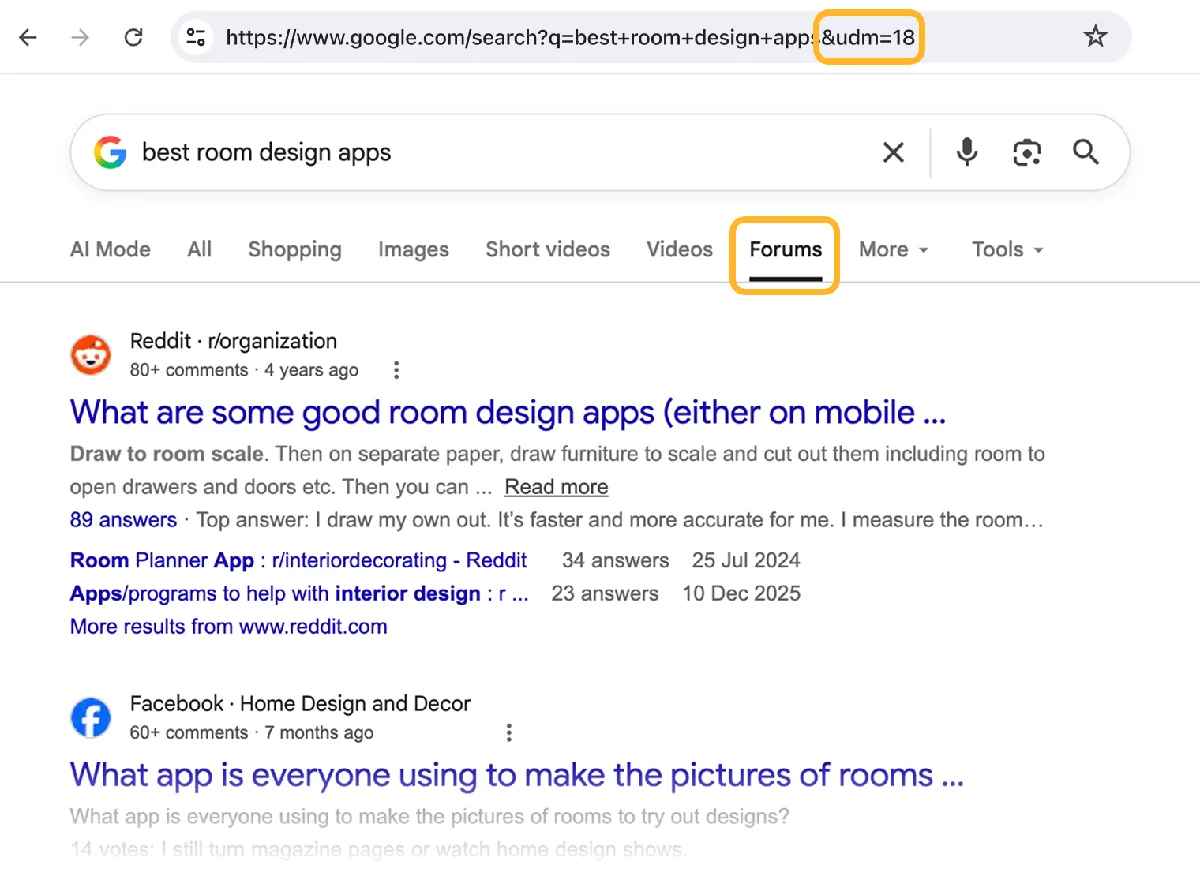Select the Forums tab
This screenshot has width=1200, height=876.
tap(786, 250)
